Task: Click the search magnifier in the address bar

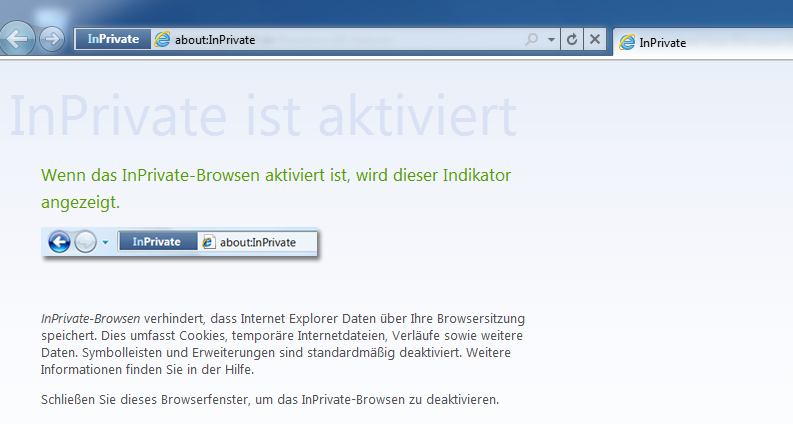Action: point(532,39)
